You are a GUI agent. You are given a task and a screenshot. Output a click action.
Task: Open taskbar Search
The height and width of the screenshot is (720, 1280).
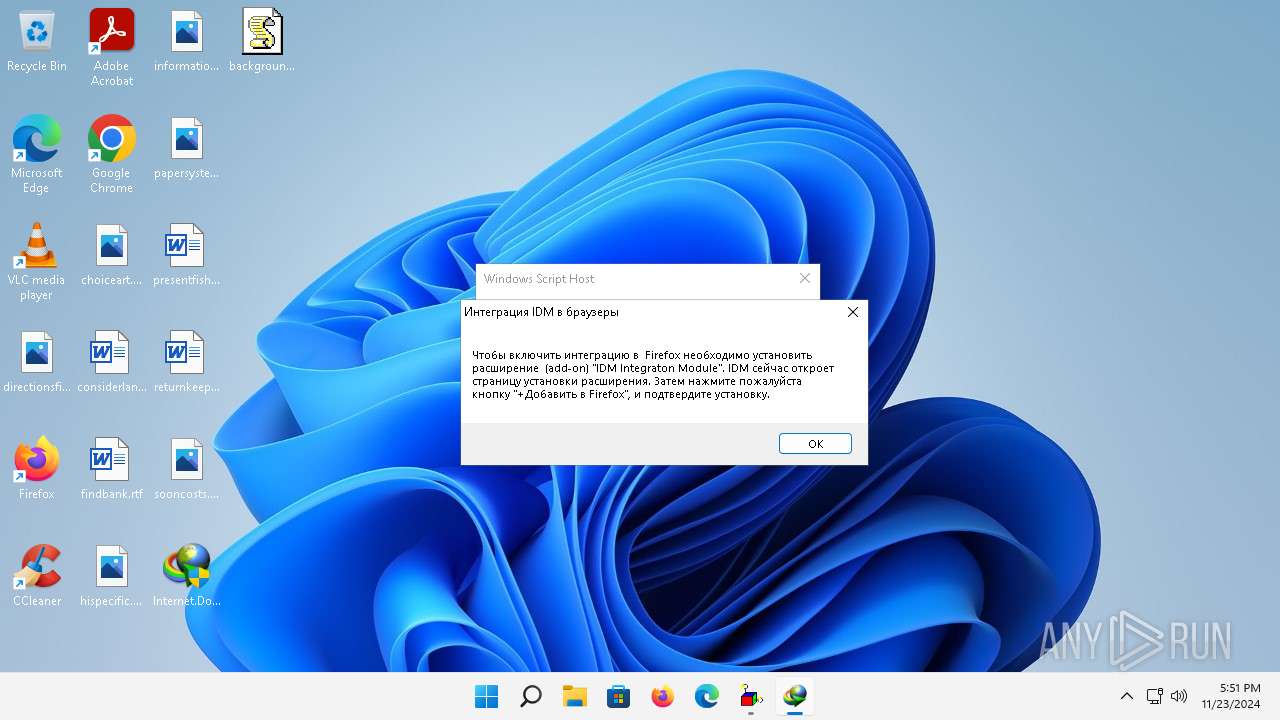coord(531,696)
